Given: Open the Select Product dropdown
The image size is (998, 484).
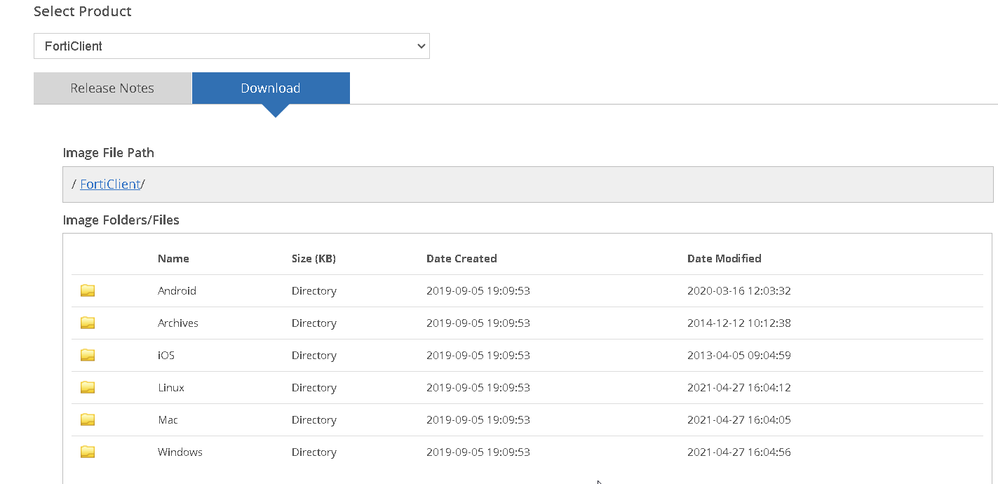Looking at the screenshot, I should coord(231,46).
